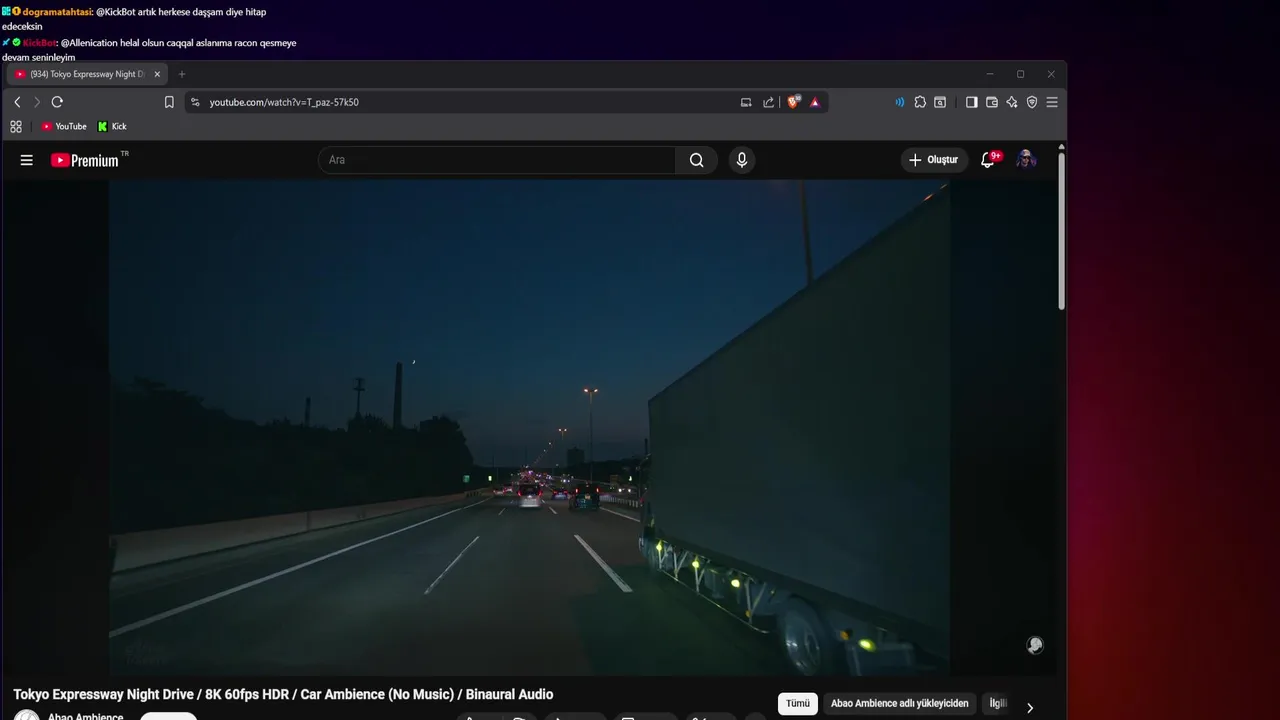Open a new browser tab
The width and height of the screenshot is (1280, 720).
coord(182,74)
